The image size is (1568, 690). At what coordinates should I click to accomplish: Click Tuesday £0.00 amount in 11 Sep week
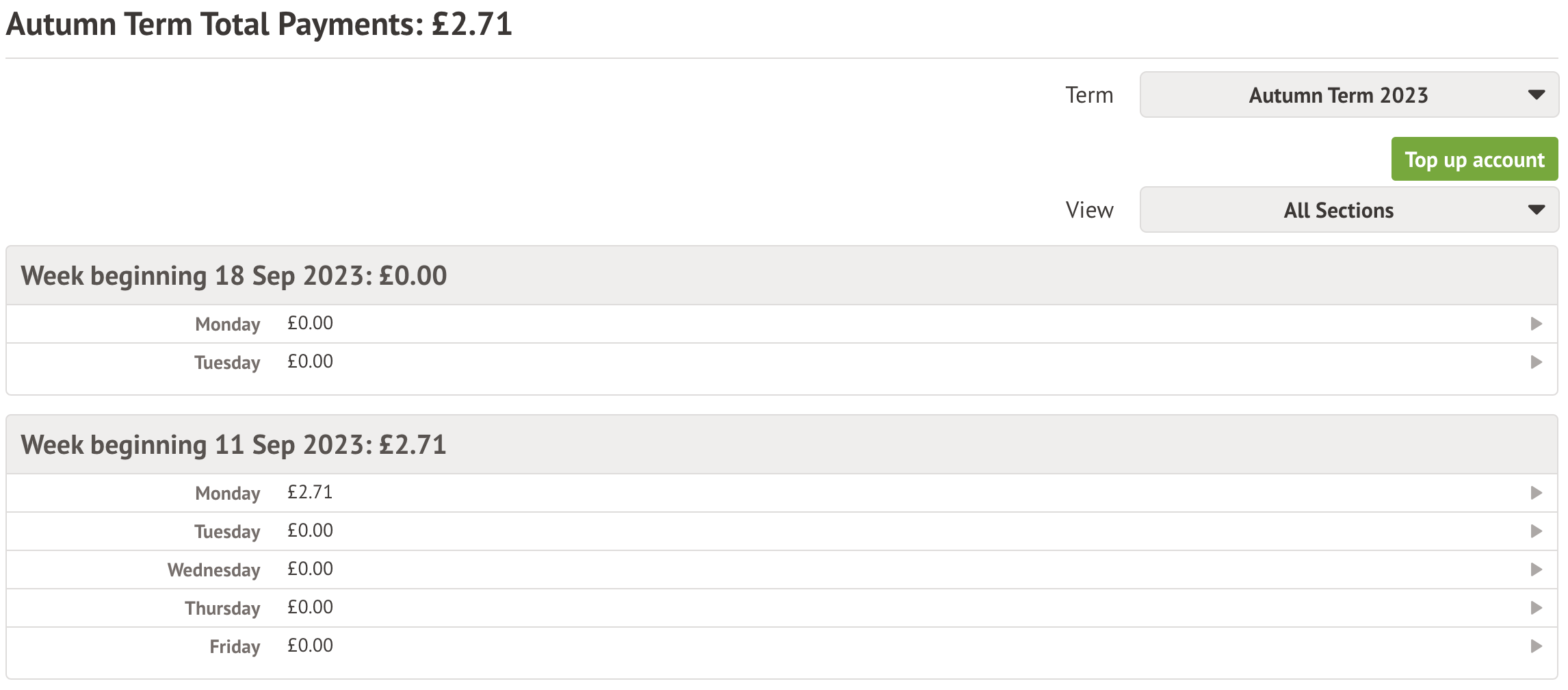pyautogui.click(x=310, y=531)
